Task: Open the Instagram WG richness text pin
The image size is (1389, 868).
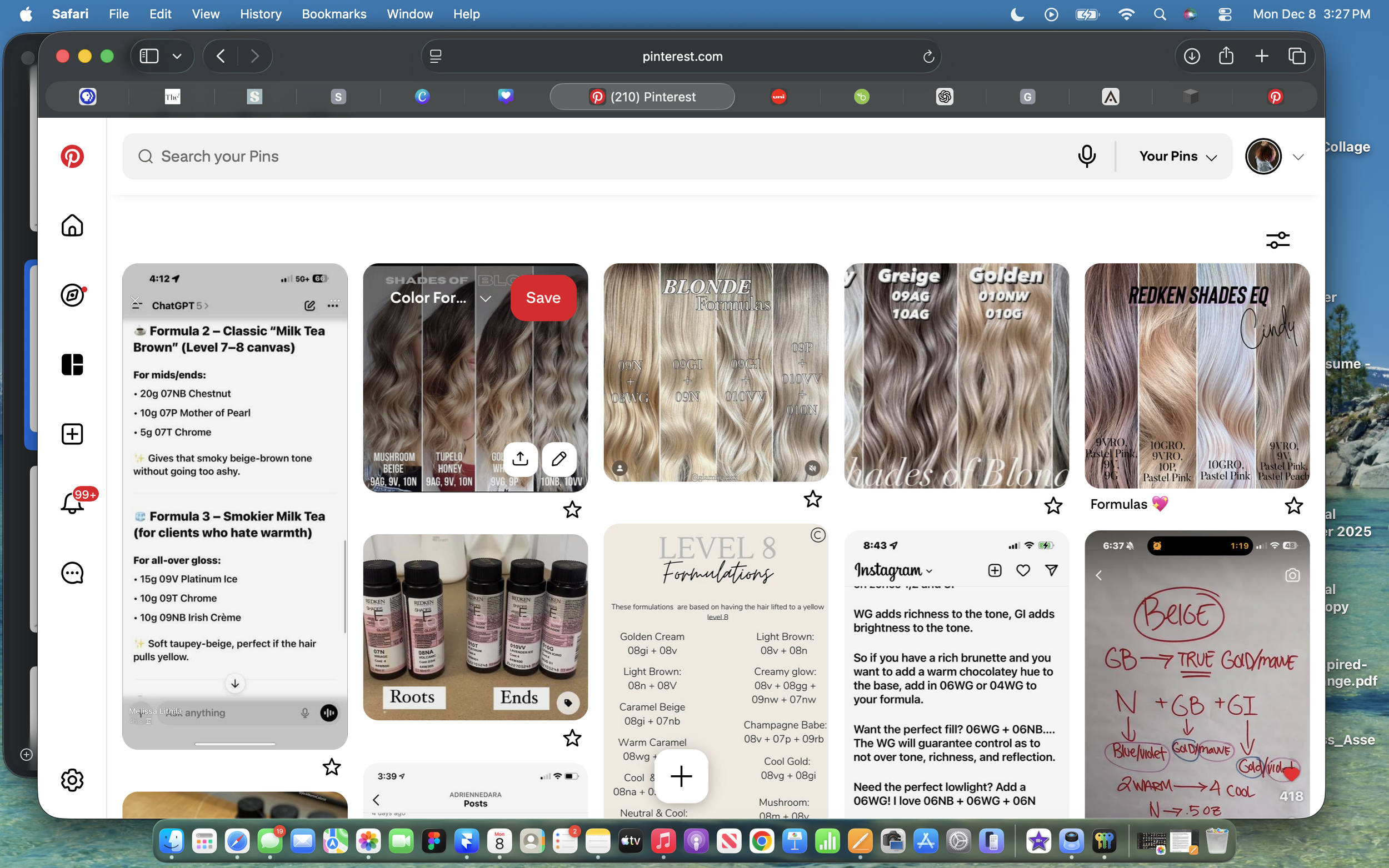Action: (956, 674)
